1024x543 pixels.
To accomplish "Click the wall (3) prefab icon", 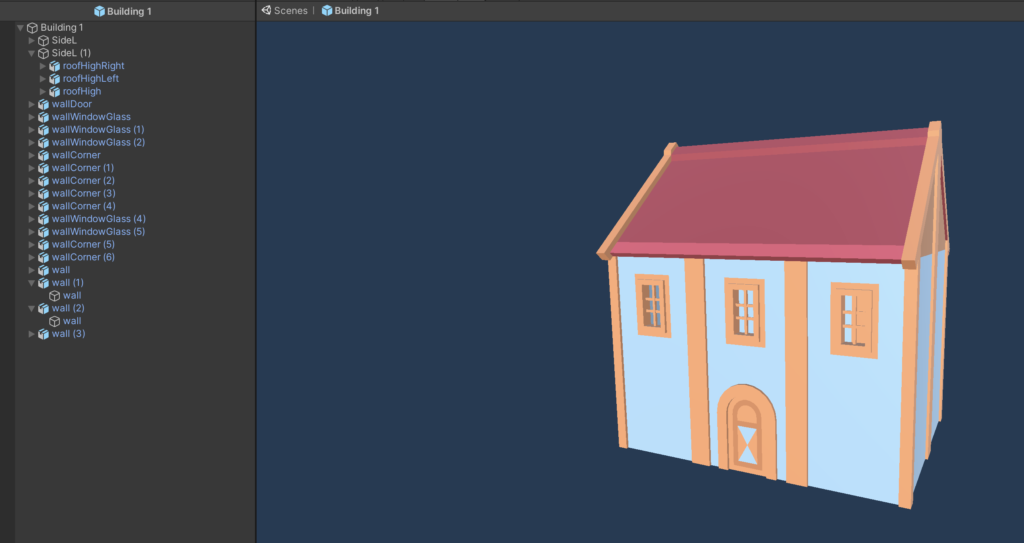I will click(43, 334).
